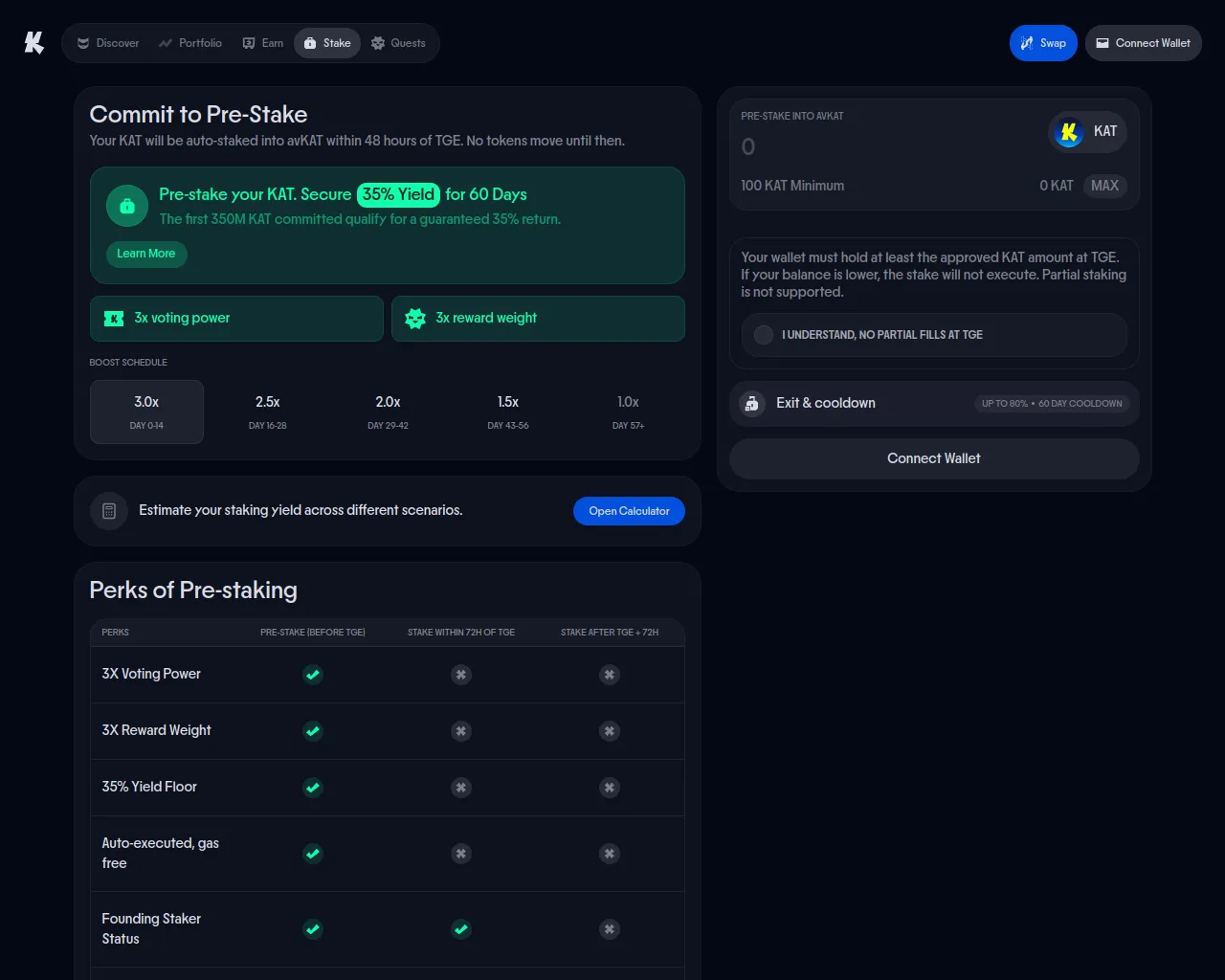This screenshot has height=980, width=1225.
Task: Click the Katana logo icon
Action: point(34,43)
